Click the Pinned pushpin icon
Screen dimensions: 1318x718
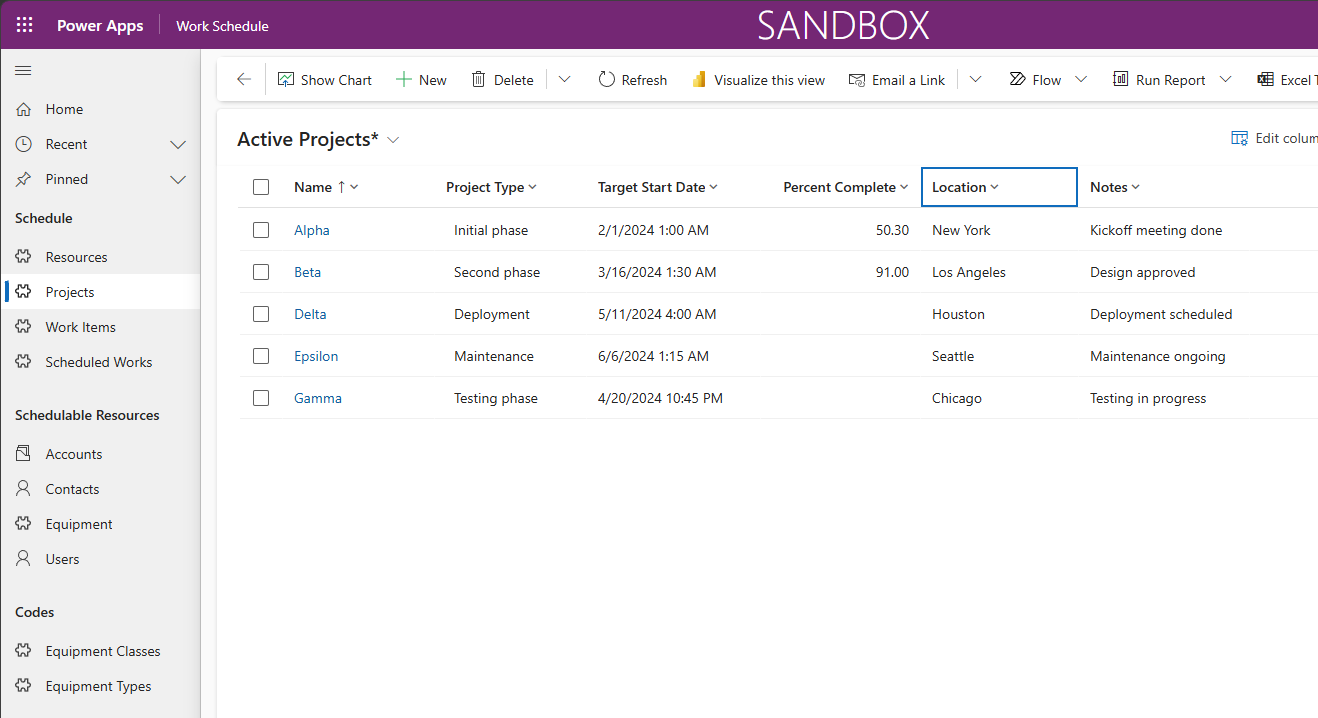point(24,179)
